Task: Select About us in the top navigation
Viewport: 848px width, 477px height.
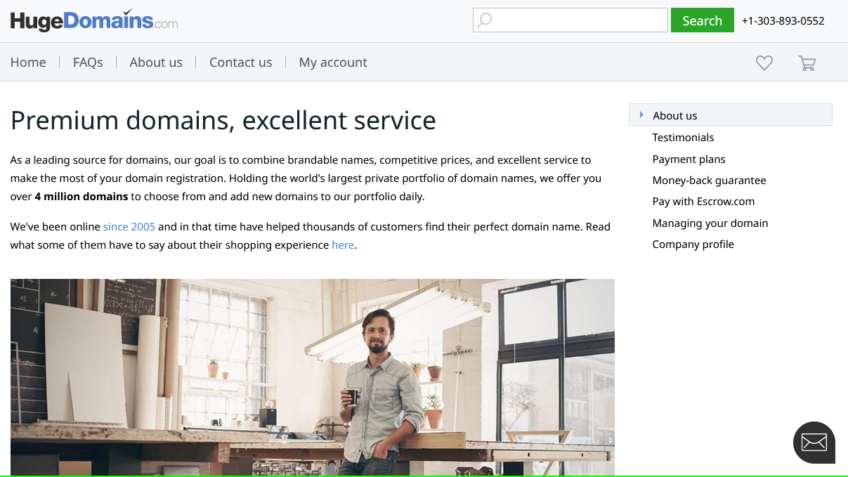Action: (156, 62)
